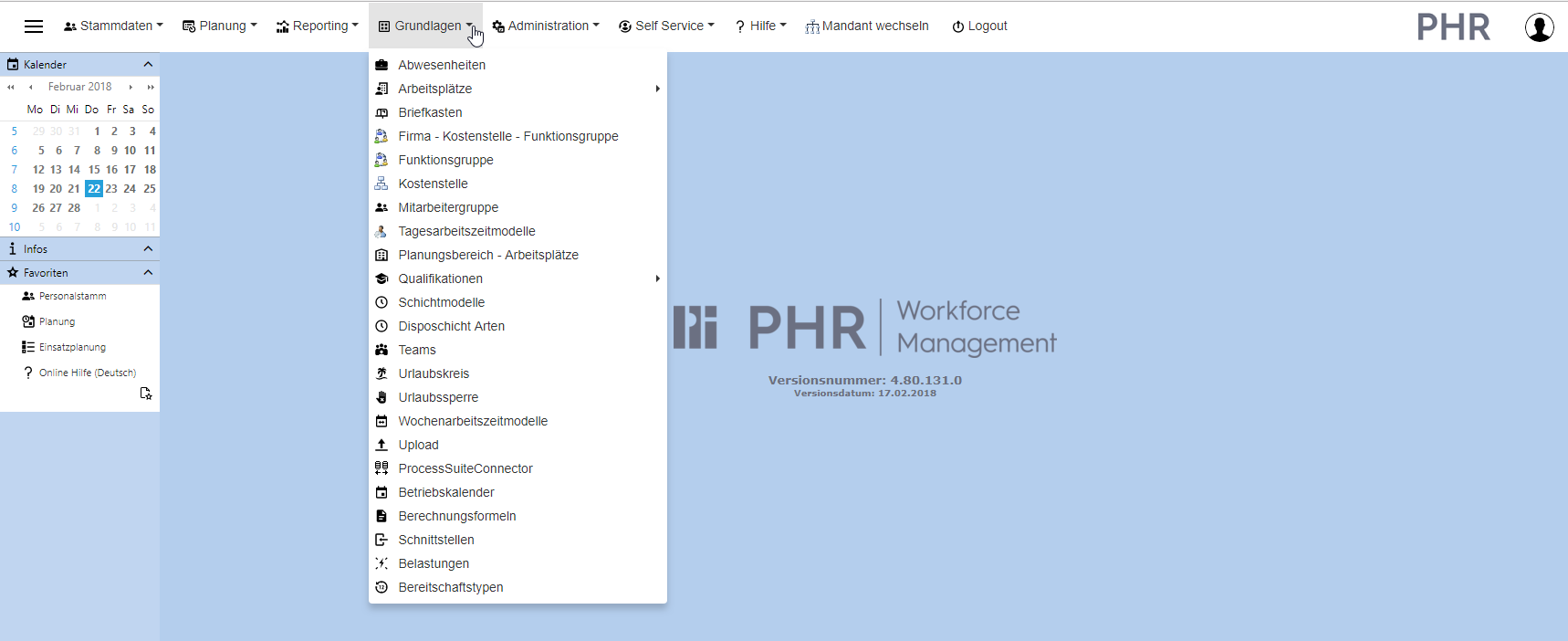Open the Self Service dropdown menu
The width and height of the screenshot is (1568, 641).
click(666, 26)
